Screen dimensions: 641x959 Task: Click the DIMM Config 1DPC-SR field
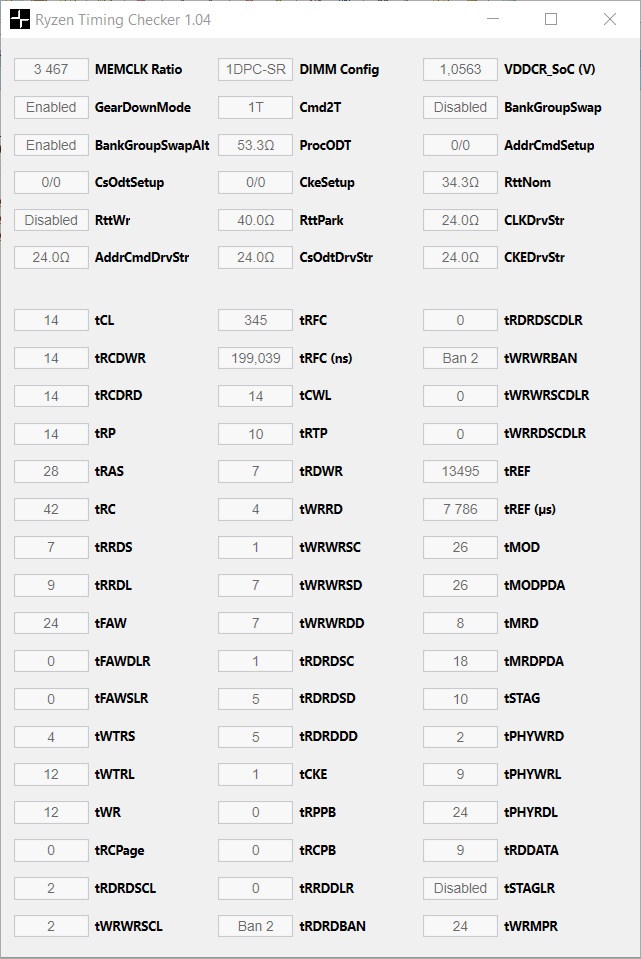pyautogui.click(x=256, y=70)
